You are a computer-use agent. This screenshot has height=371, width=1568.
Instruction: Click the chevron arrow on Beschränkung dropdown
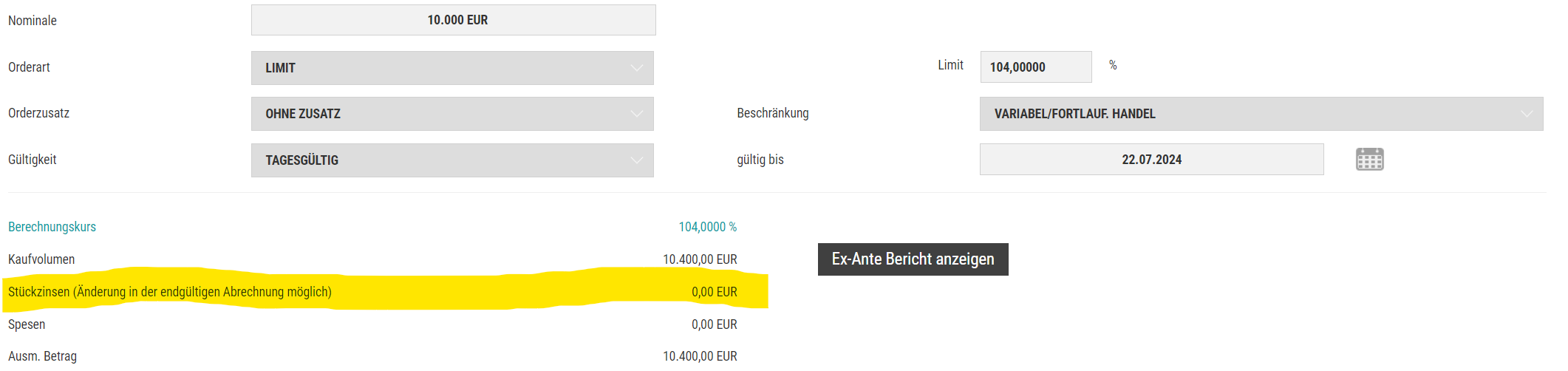point(1527,114)
